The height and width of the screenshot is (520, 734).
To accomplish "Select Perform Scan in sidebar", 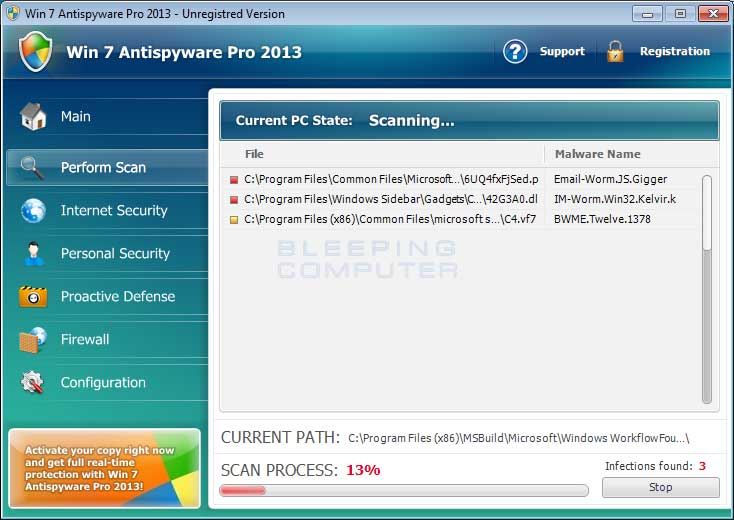I will pyautogui.click(x=107, y=168).
